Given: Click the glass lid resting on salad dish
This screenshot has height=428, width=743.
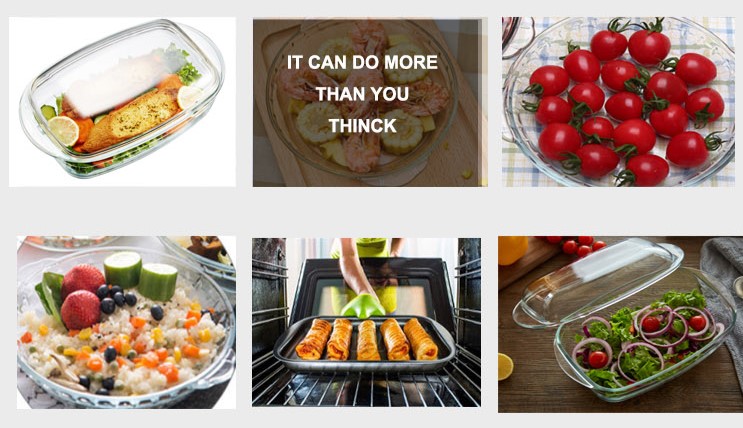Looking at the screenshot, I should click(598, 282).
